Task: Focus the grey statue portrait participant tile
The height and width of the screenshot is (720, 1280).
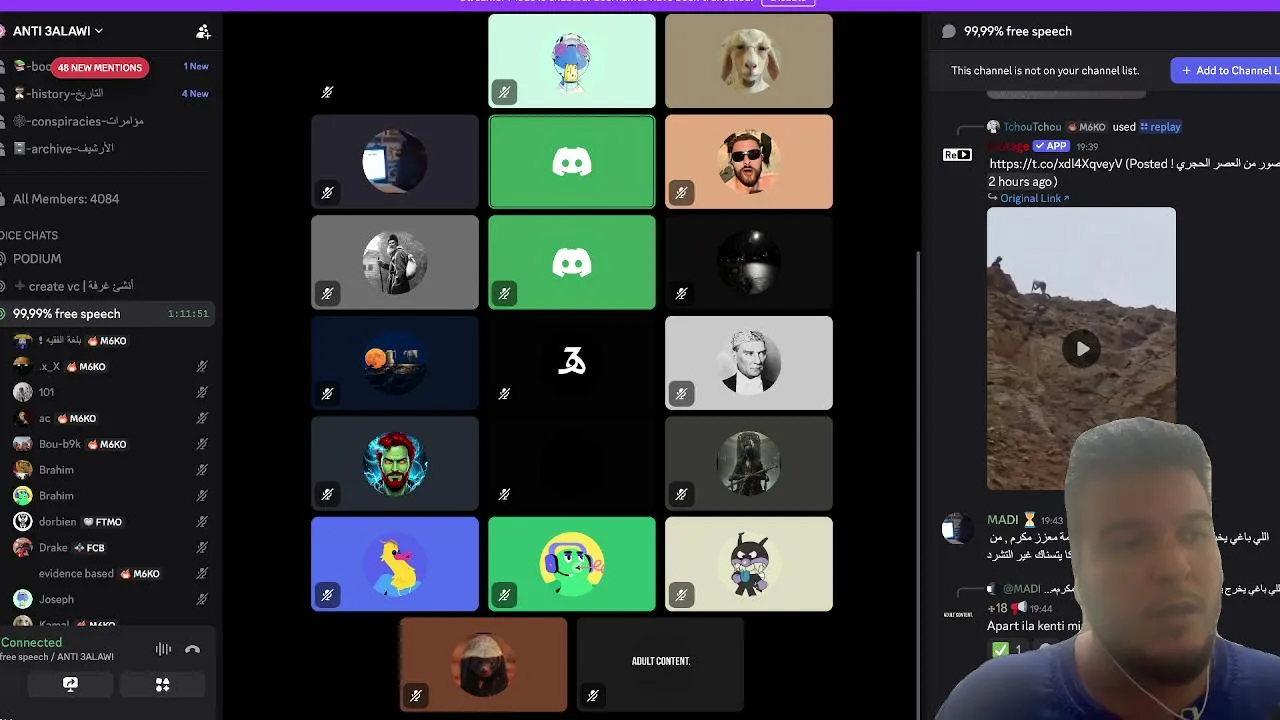Action: pyautogui.click(x=749, y=363)
